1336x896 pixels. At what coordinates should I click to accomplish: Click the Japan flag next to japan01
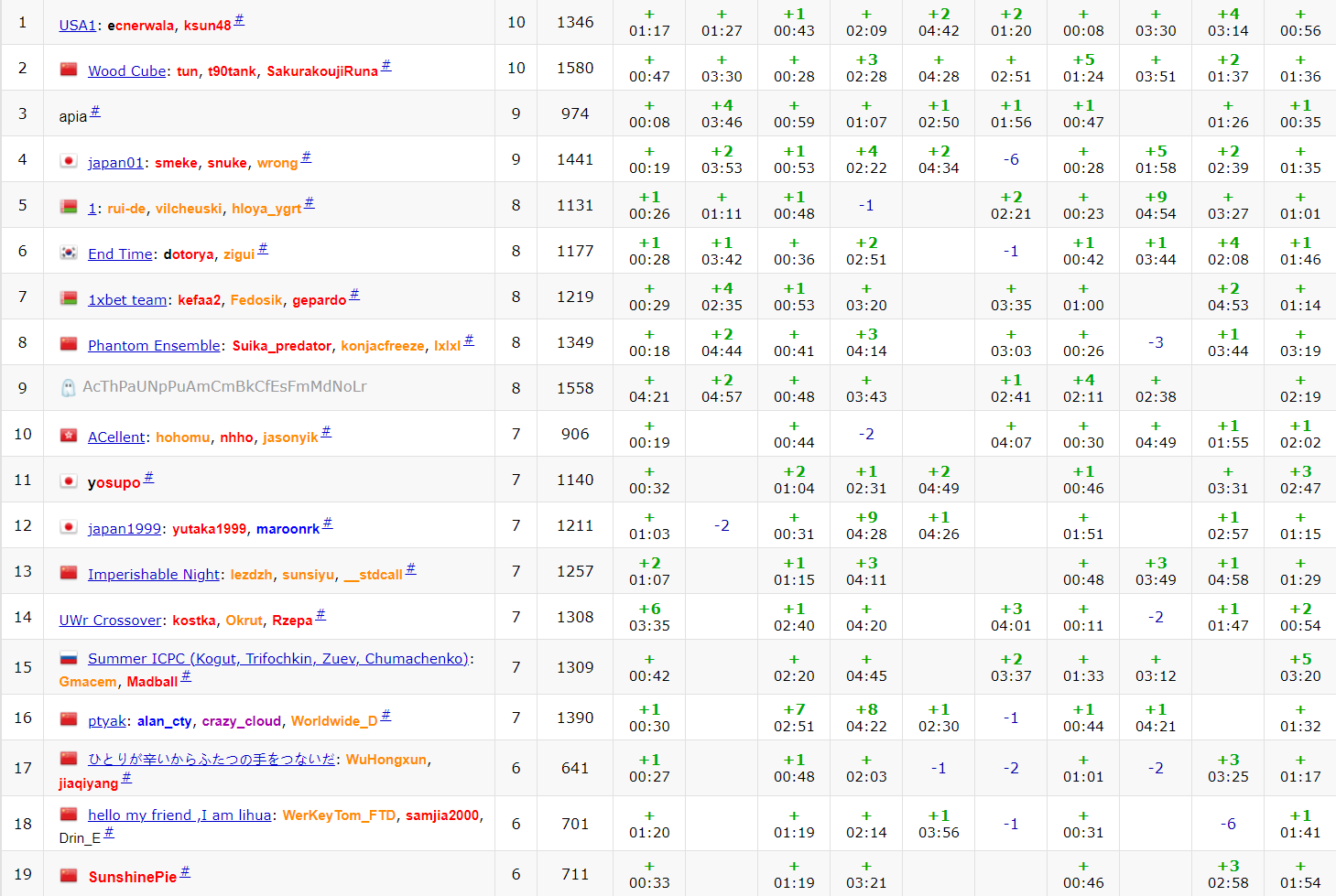69,161
